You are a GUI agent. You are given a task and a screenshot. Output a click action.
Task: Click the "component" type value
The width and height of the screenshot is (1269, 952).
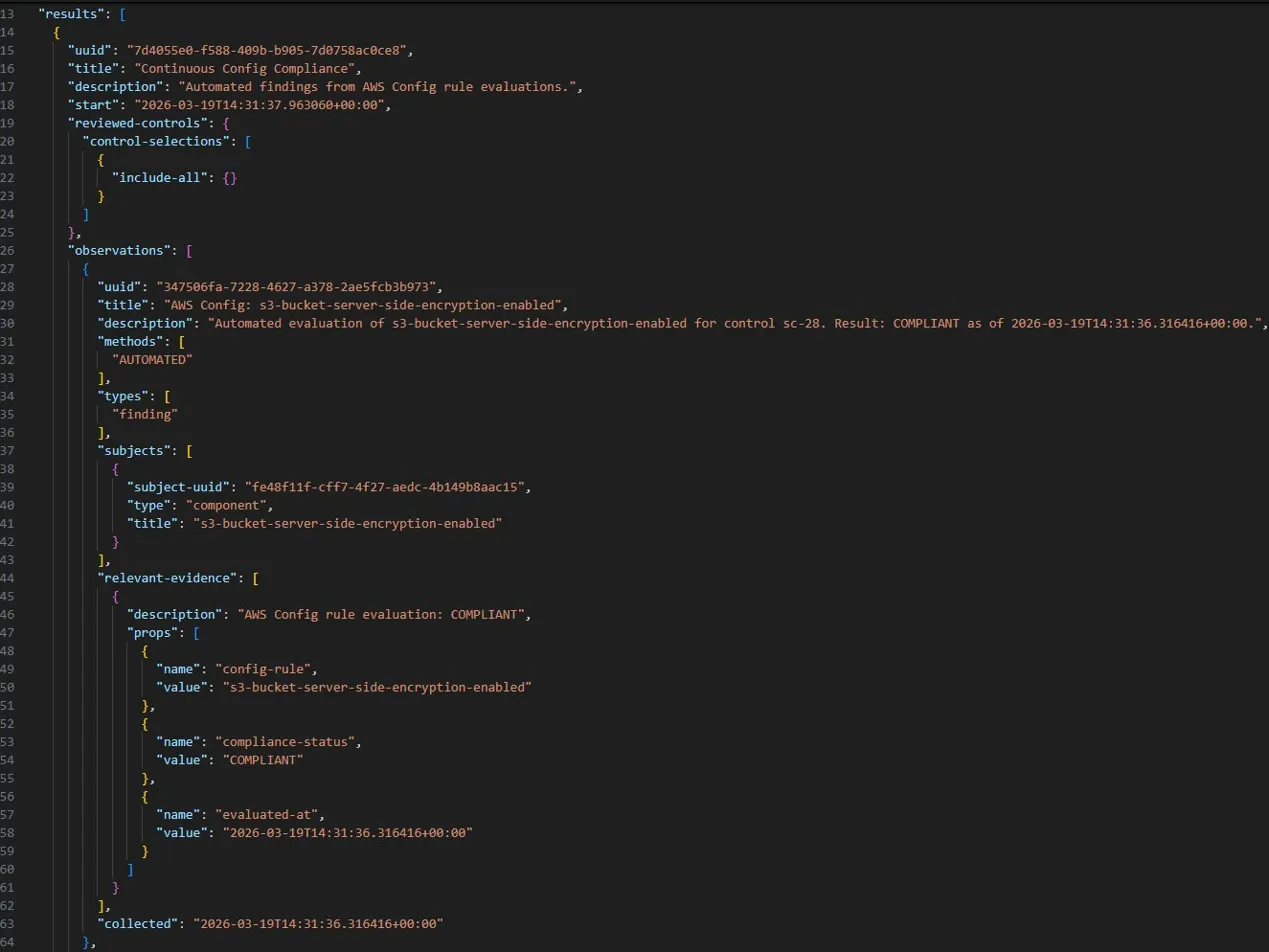tap(226, 504)
